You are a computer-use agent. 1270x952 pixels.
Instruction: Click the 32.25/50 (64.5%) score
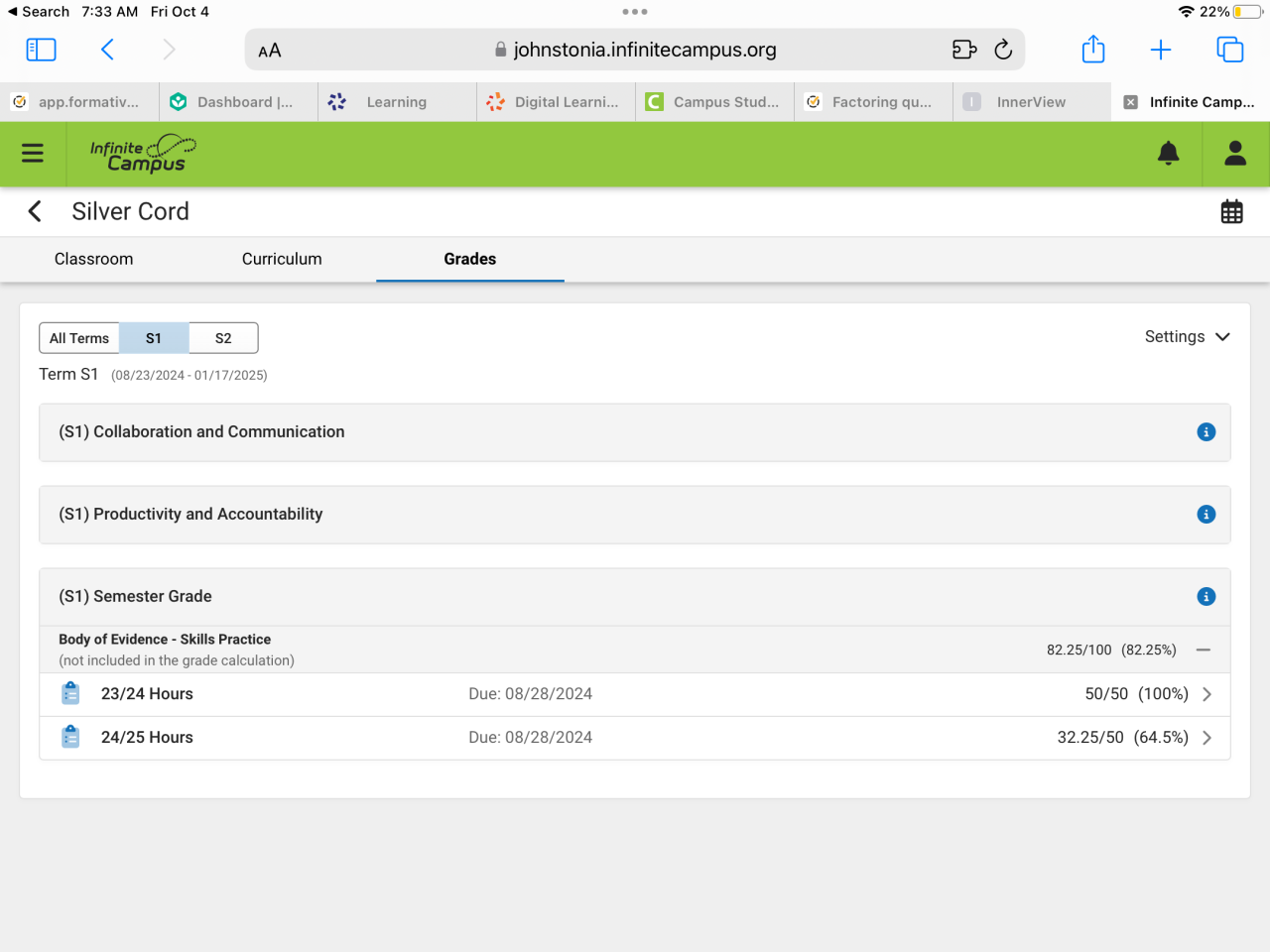[1122, 738]
